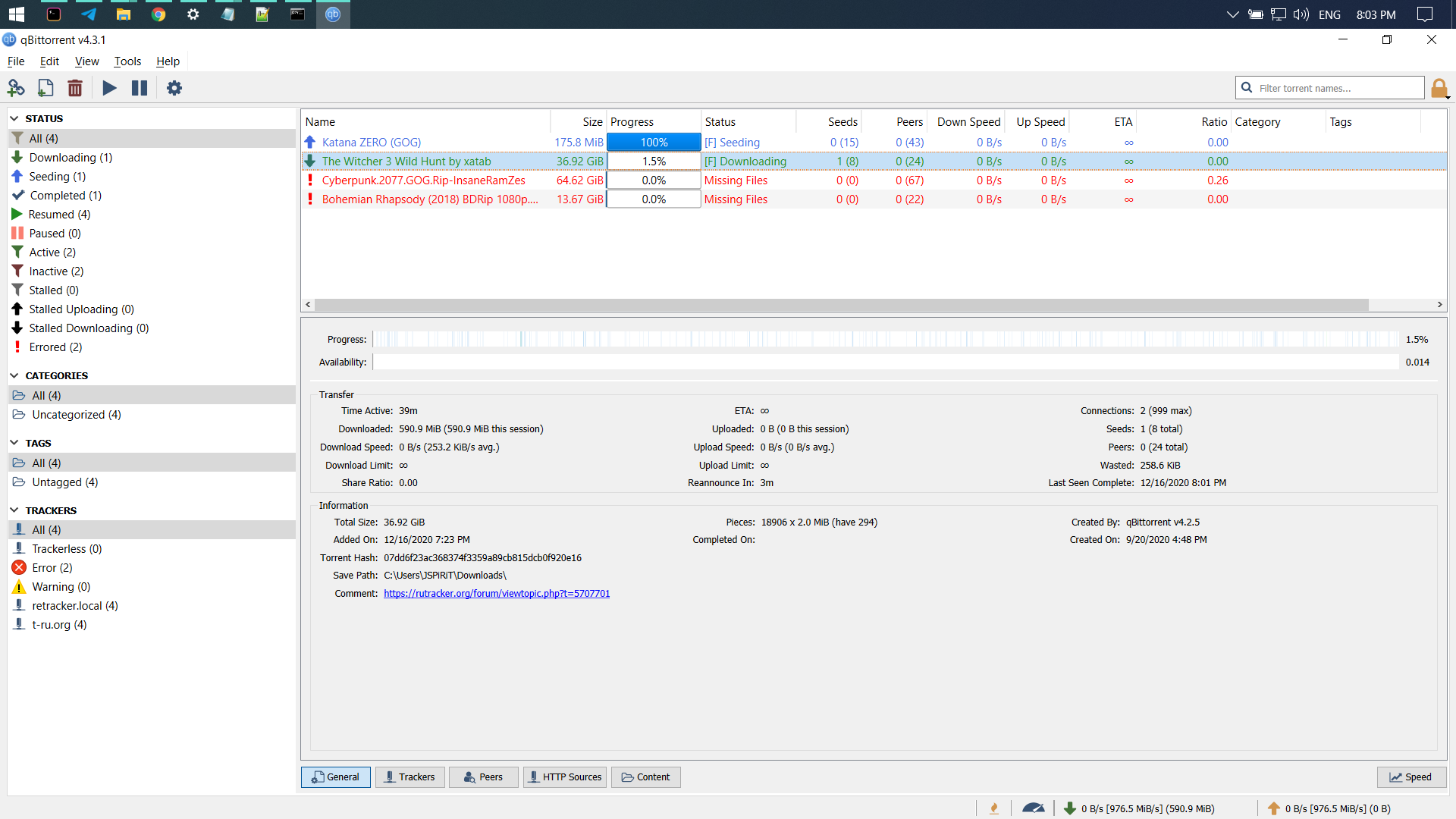This screenshot has width=1456, height=819.
Task: Click the global upload speed in status bar
Action: coord(1329,808)
